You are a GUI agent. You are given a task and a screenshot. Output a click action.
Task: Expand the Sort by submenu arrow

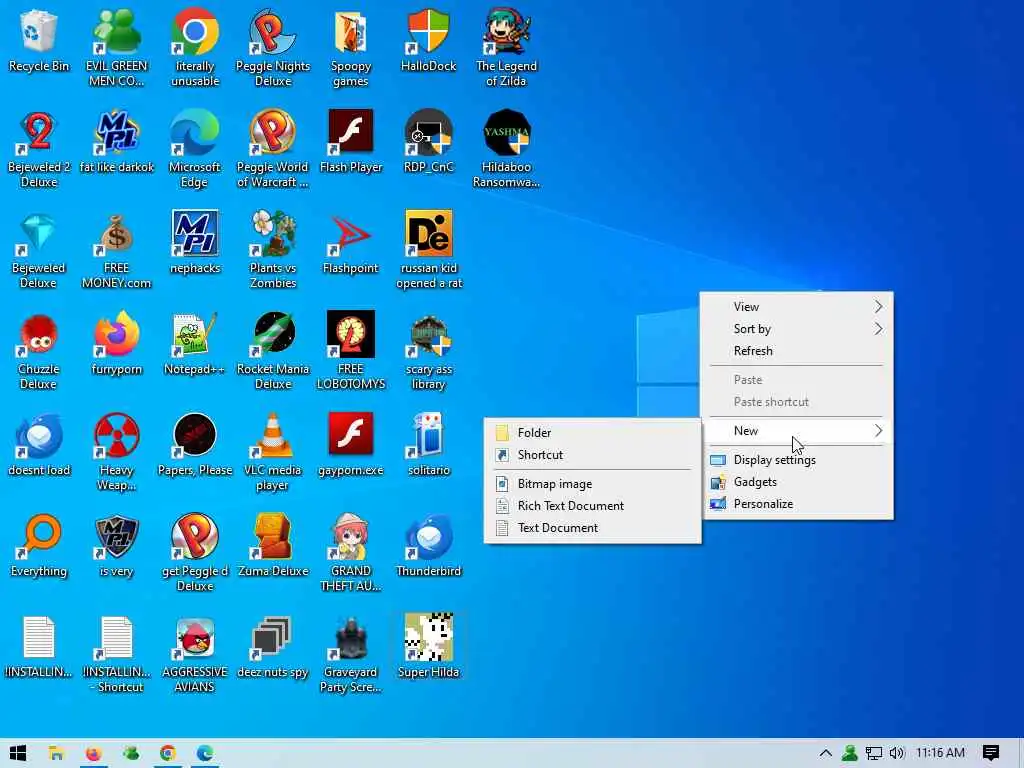tap(878, 328)
